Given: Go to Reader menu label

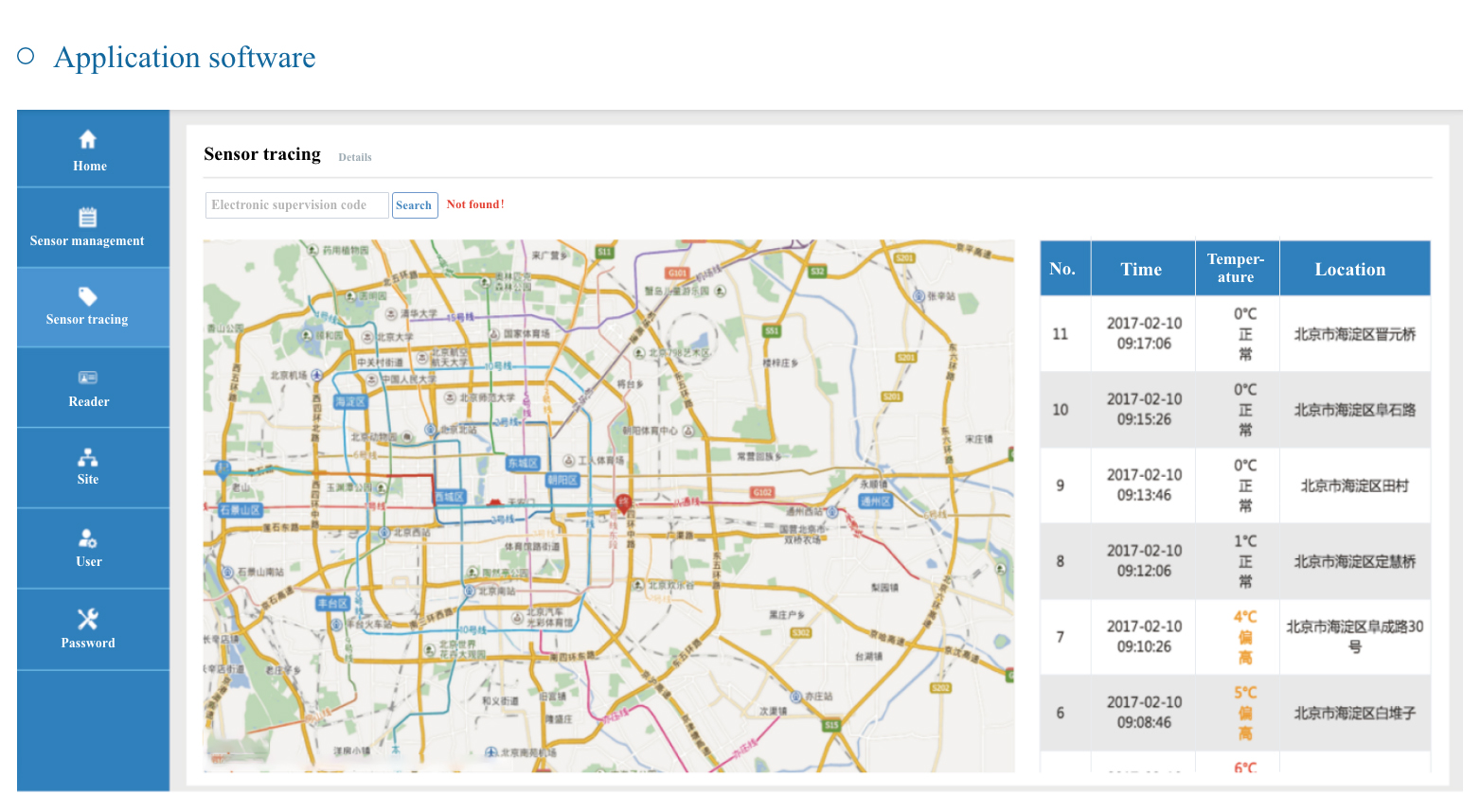Looking at the screenshot, I should click(89, 402).
